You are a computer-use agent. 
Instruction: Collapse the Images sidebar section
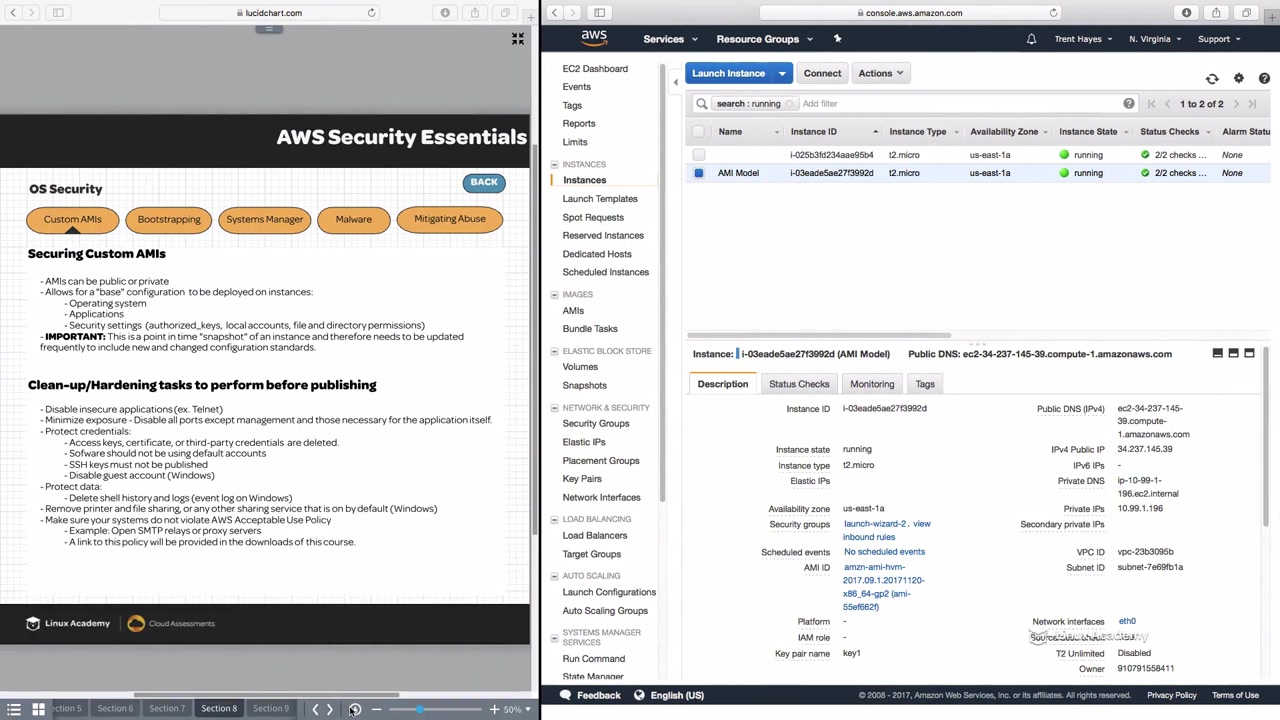click(x=554, y=295)
